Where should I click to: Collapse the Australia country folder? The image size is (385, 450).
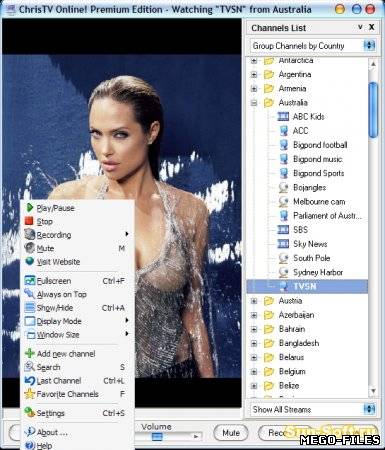point(254,103)
